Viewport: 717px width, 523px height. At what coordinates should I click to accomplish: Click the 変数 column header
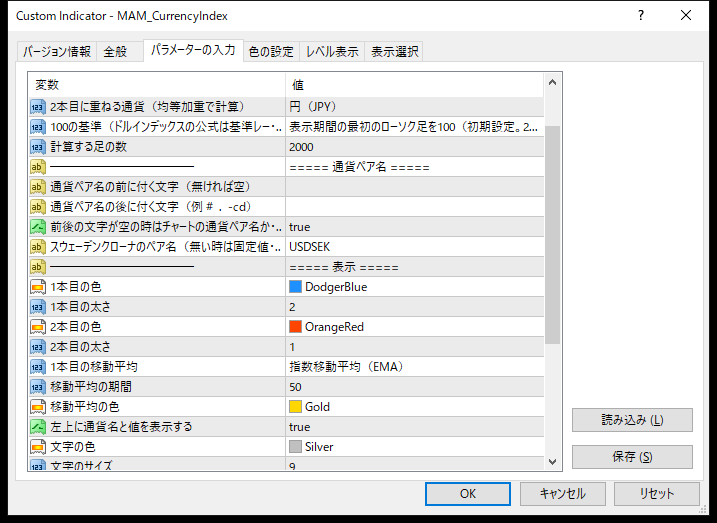(x=157, y=85)
